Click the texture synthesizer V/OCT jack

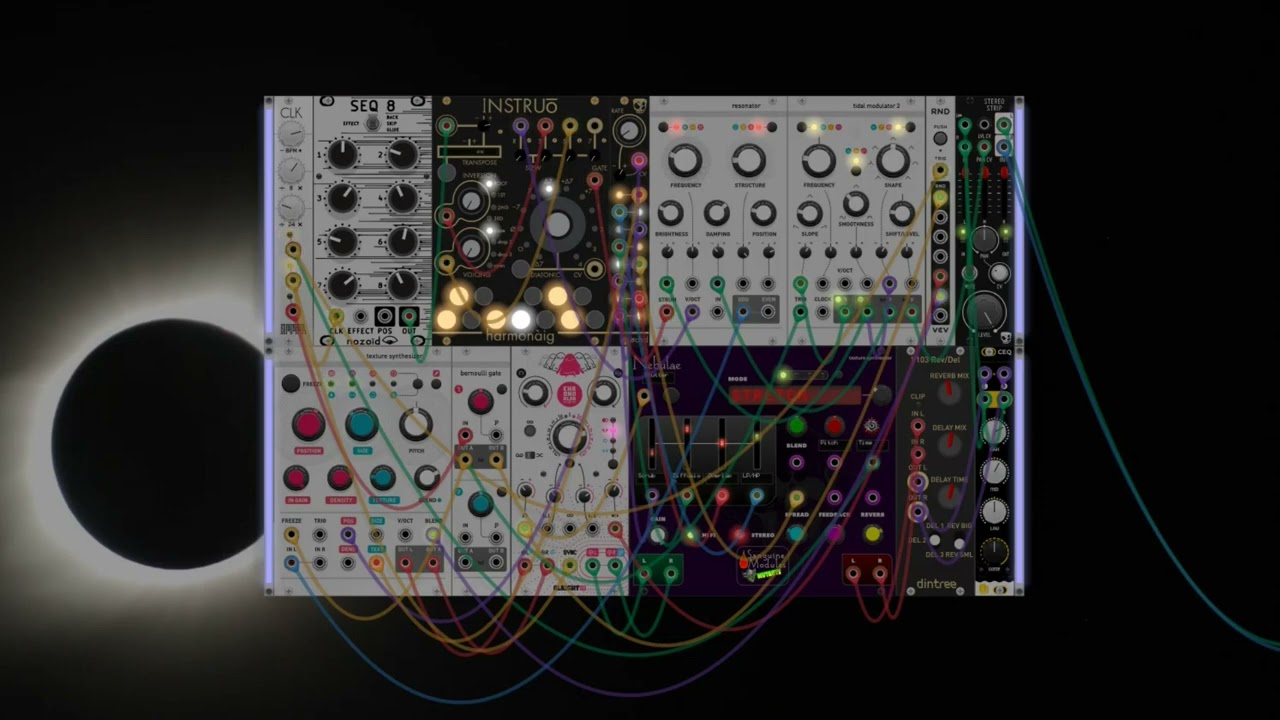click(405, 536)
